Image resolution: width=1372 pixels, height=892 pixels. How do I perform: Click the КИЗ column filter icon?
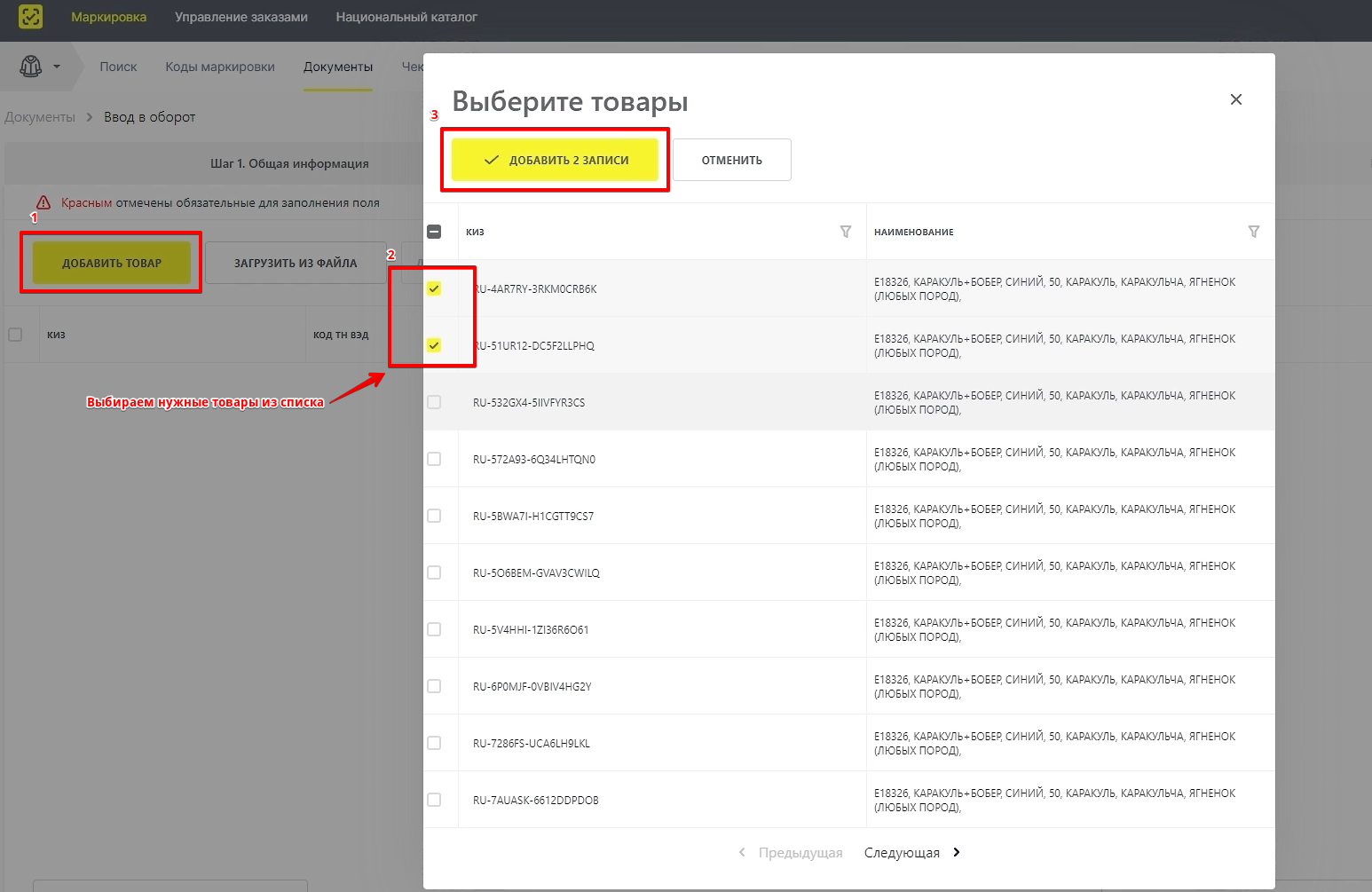click(x=846, y=232)
